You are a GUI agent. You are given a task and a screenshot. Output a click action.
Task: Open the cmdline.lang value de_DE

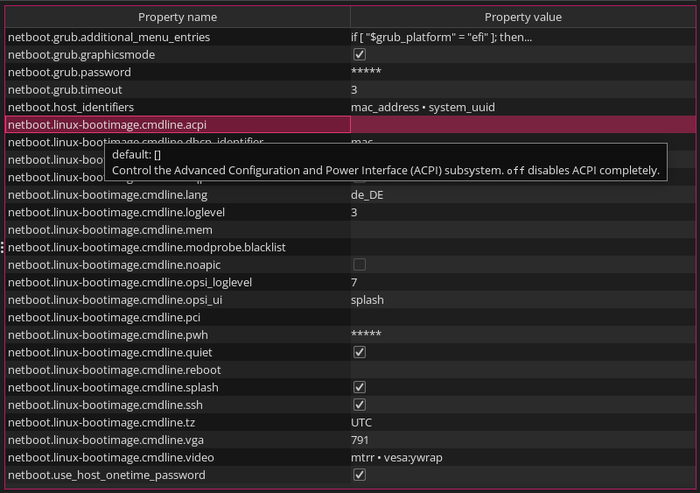tap(367, 195)
